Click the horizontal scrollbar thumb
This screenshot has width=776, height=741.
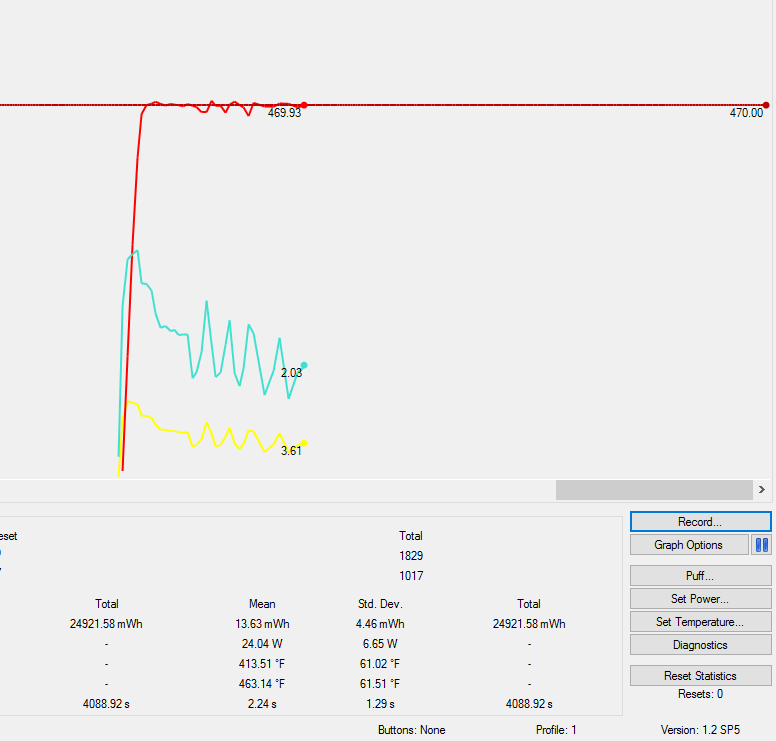pos(653,490)
